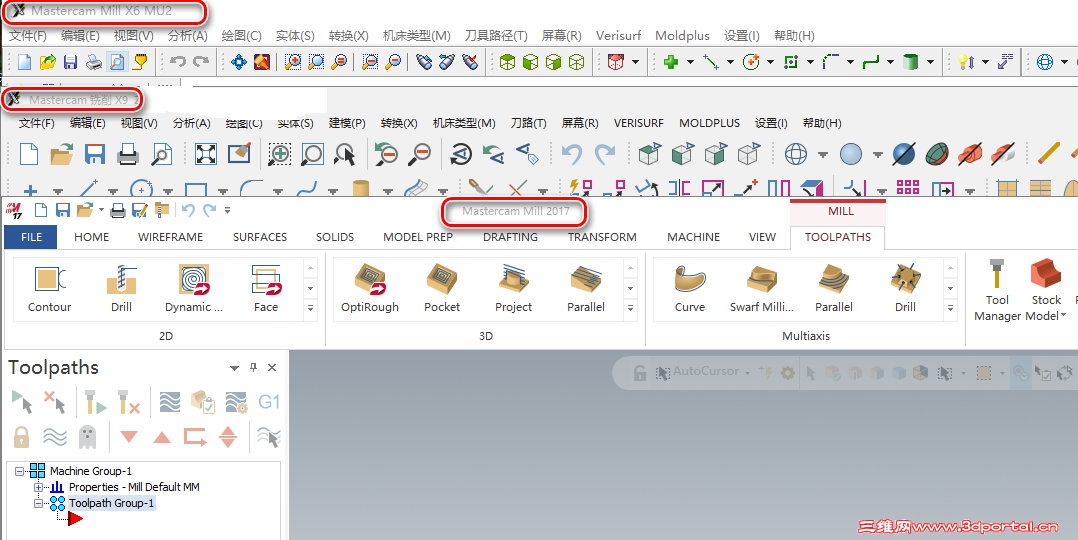Open the VIEW ribbon tab
This screenshot has height=540, width=1078.
point(762,237)
